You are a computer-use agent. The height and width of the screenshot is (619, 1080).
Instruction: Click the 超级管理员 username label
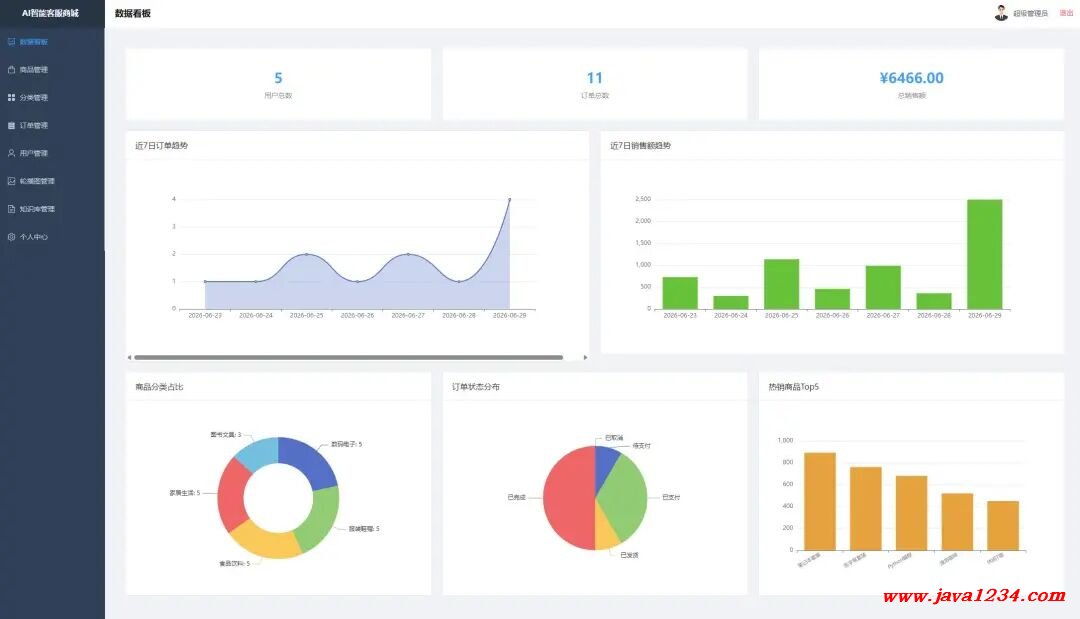[x=1030, y=14]
